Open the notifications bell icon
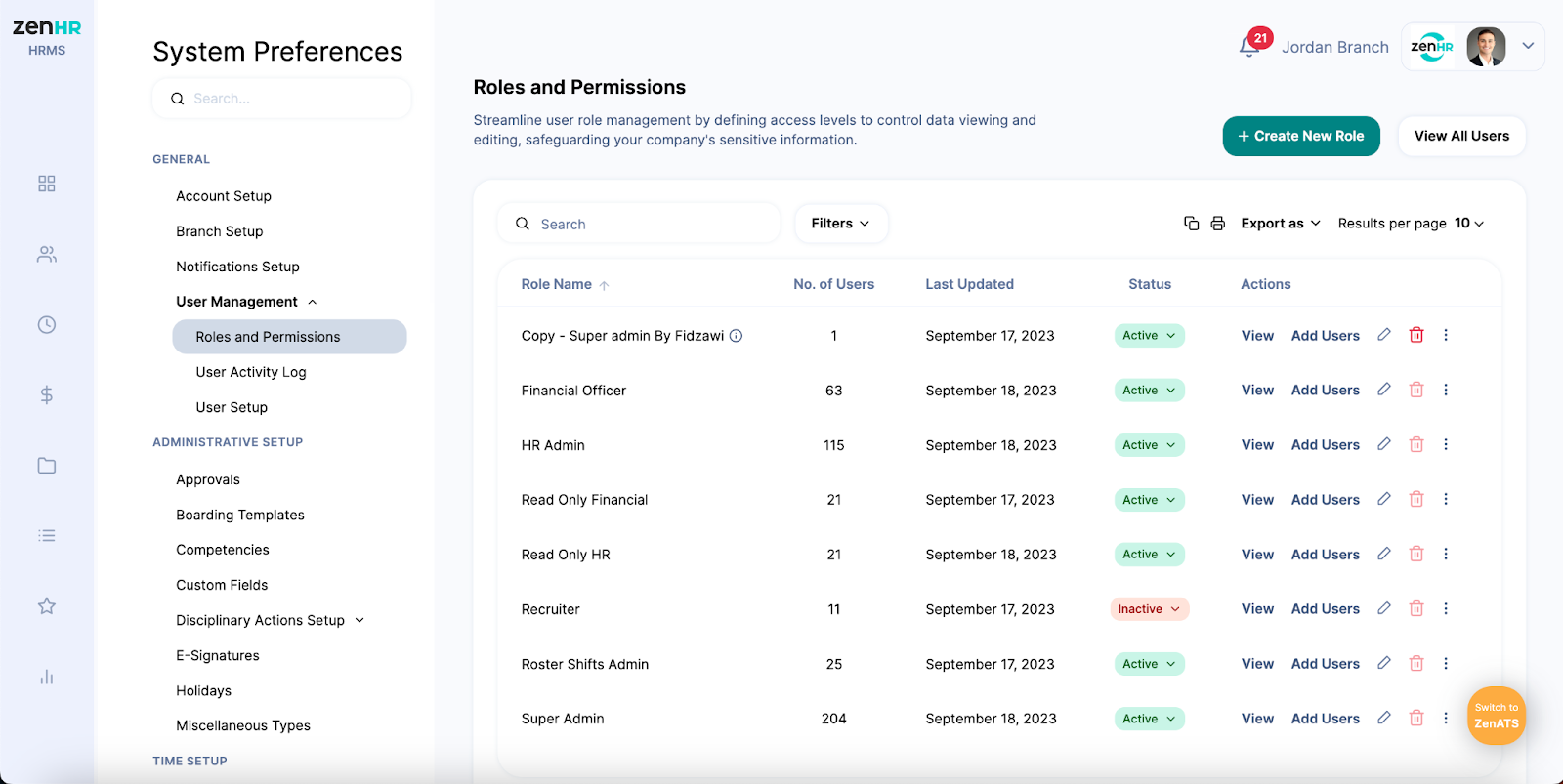Image resolution: width=1563 pixels, height=784 pixels. point(1248,47)
